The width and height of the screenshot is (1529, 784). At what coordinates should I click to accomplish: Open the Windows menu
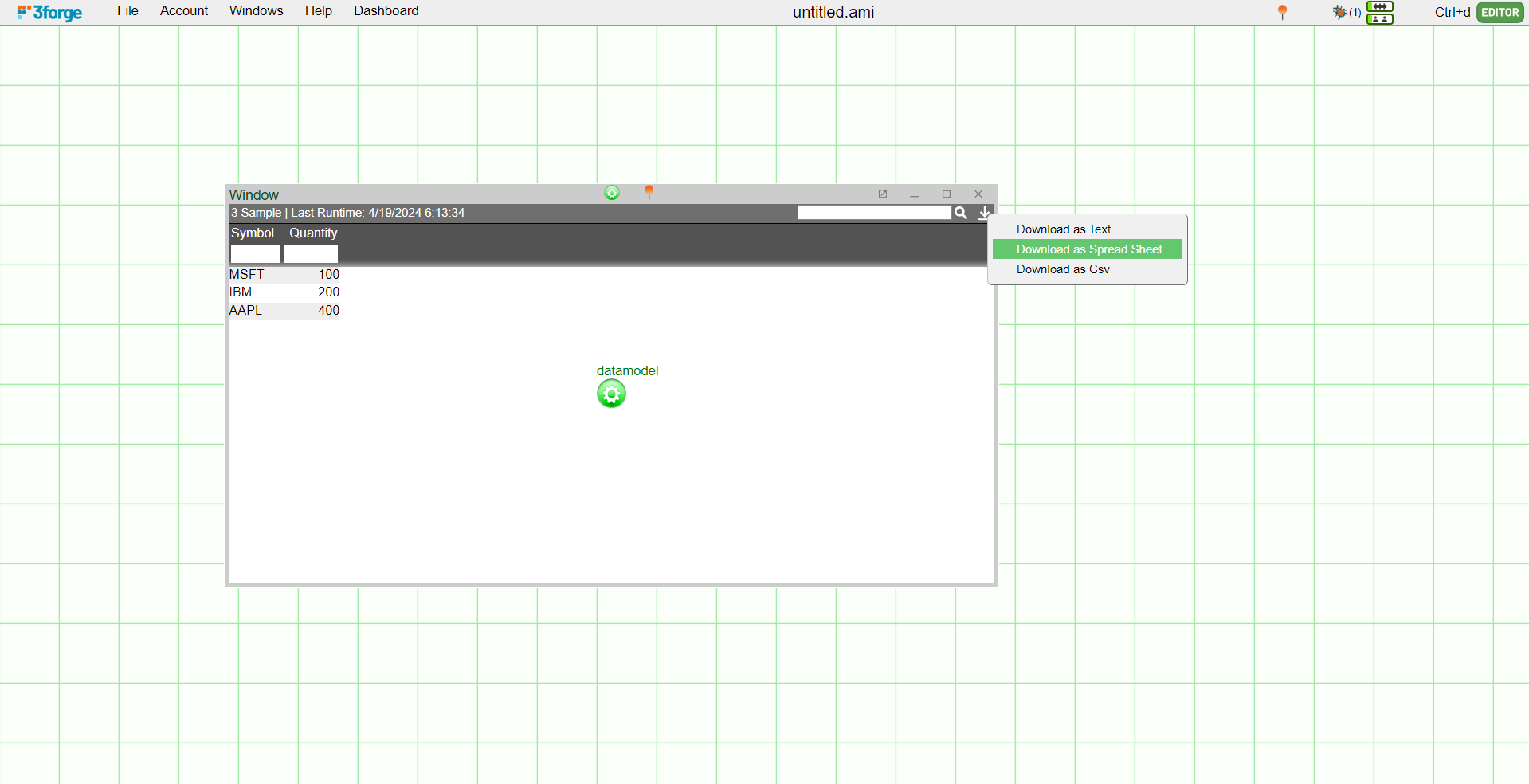256,10
